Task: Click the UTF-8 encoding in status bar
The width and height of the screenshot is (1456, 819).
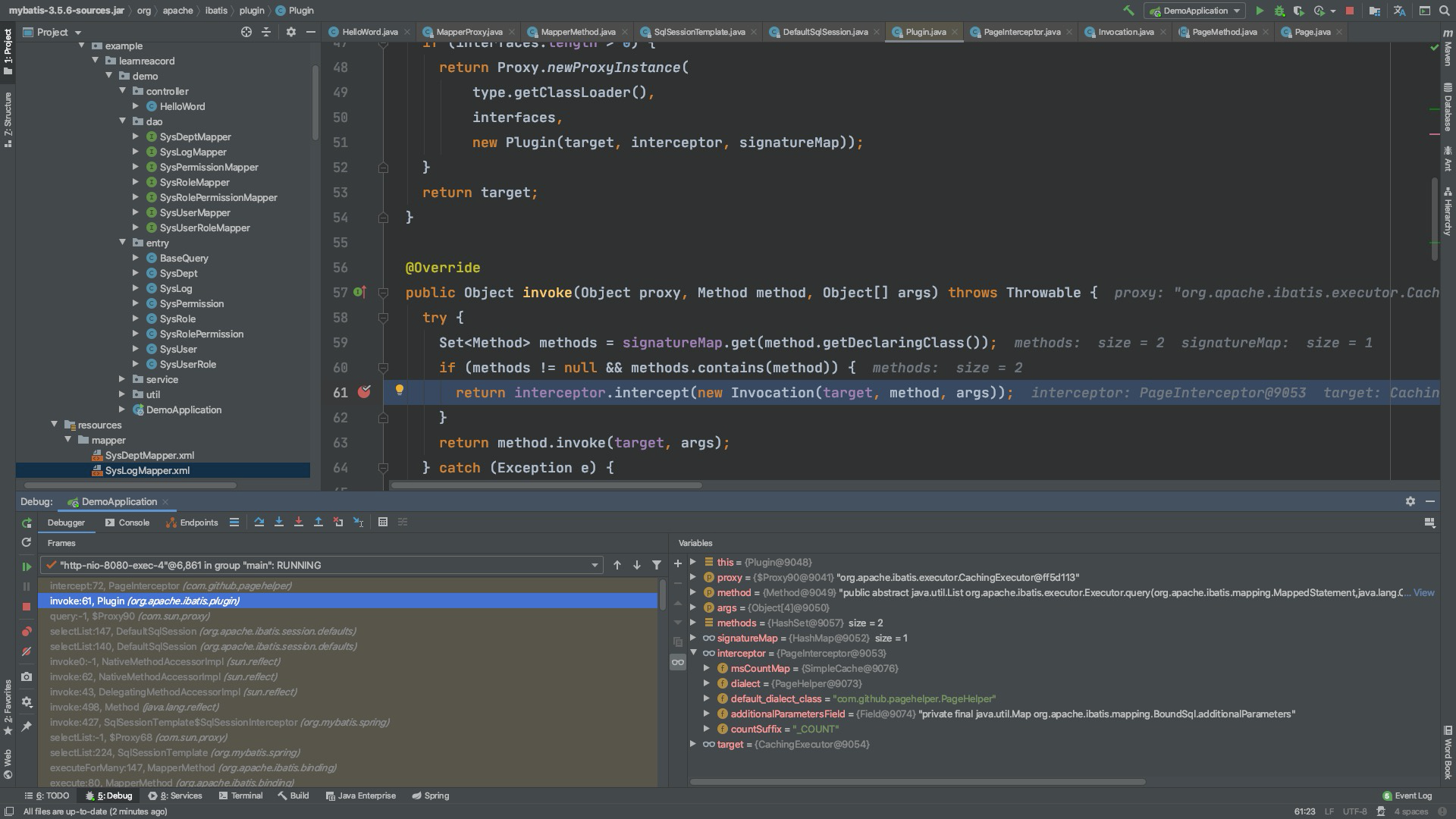Action: [1354, 811]
